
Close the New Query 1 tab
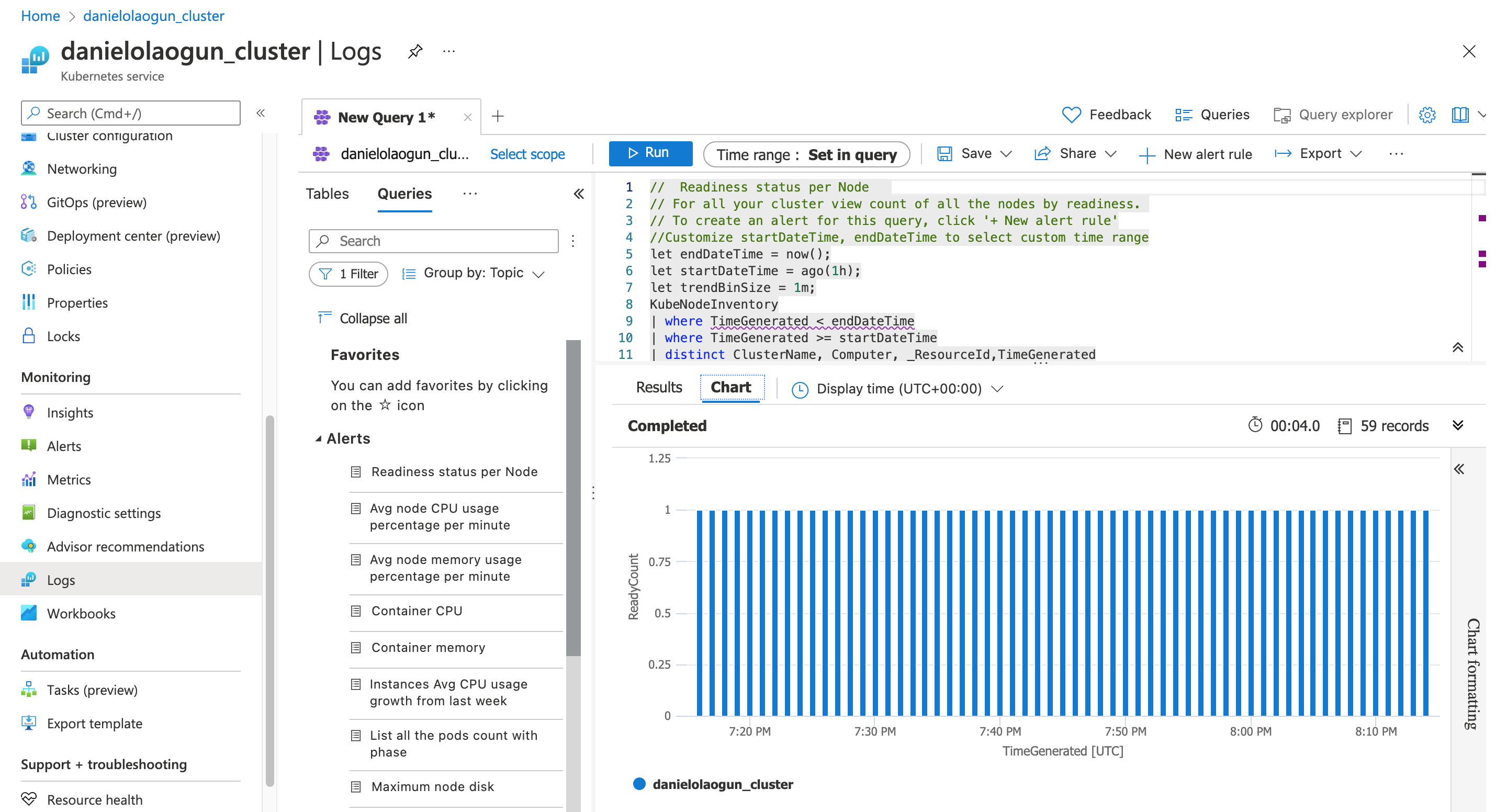(x=467, y=117)
